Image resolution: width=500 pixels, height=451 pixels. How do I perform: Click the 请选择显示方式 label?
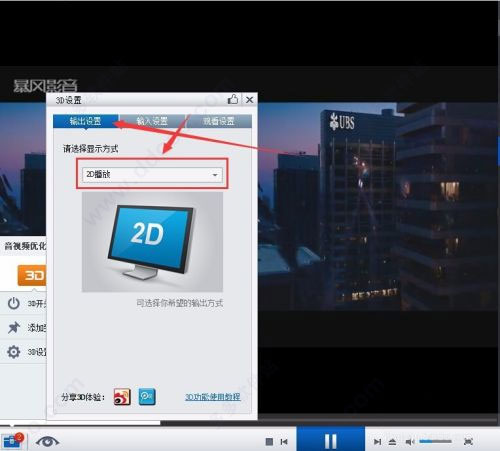(91, 149)
